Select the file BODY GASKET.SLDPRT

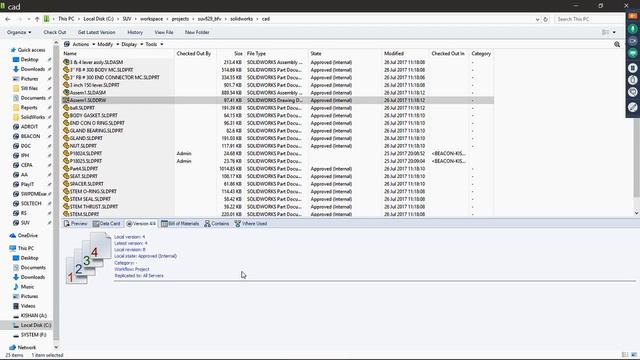[93, 116]
